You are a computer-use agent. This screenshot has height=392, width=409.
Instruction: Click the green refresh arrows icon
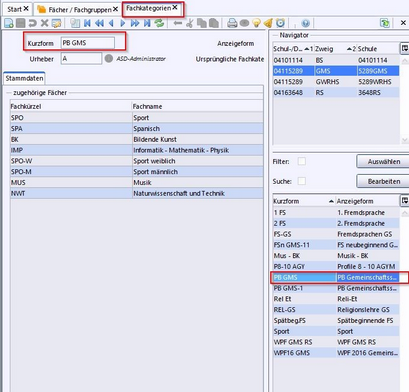click(x=159, y=23)
